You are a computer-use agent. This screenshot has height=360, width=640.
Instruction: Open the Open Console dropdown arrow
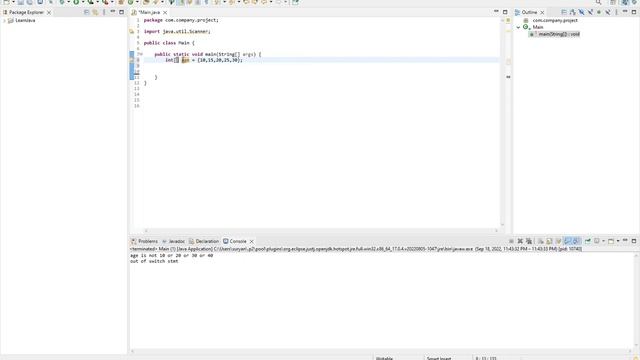(618, 241)
